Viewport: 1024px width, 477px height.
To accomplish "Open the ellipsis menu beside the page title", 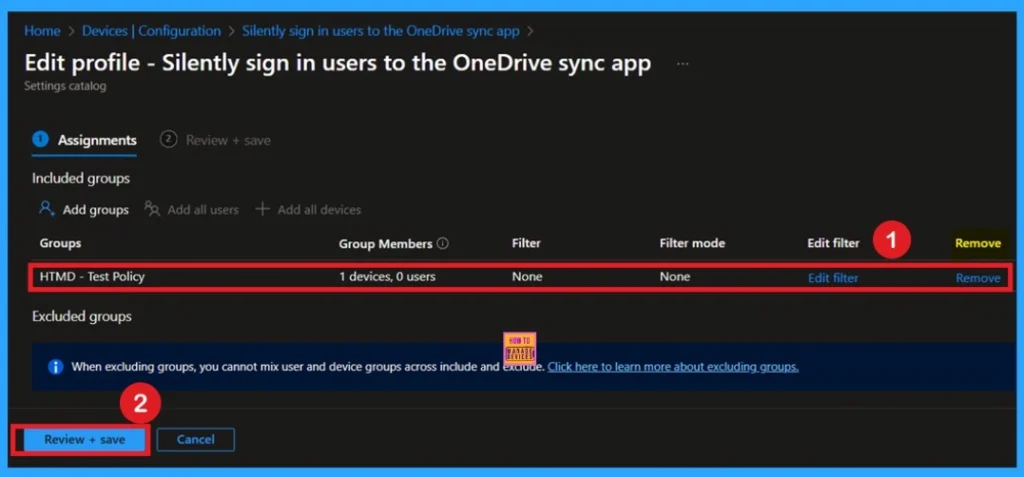I will pos(682,64).
